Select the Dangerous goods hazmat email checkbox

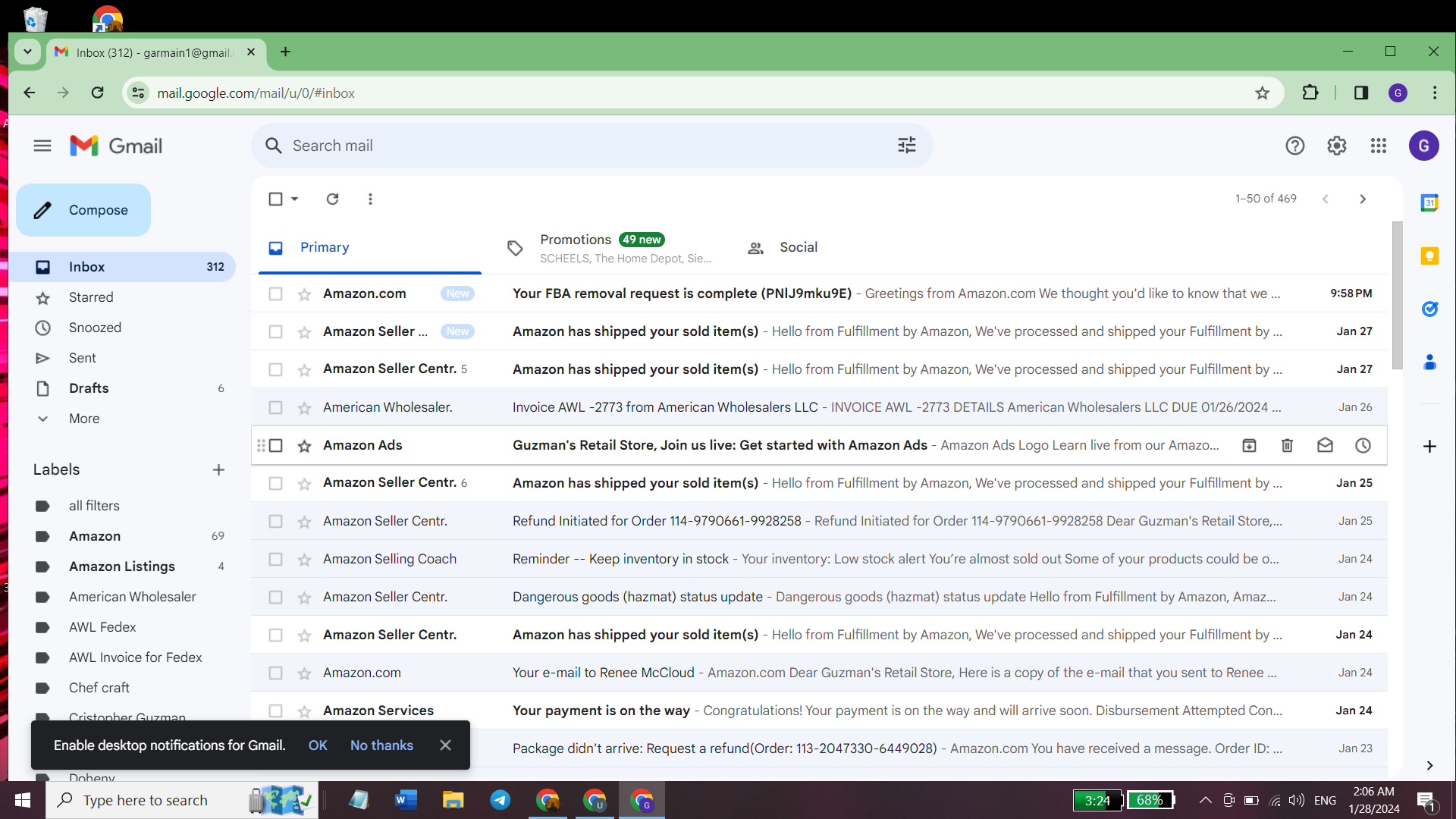pos(275,597)
